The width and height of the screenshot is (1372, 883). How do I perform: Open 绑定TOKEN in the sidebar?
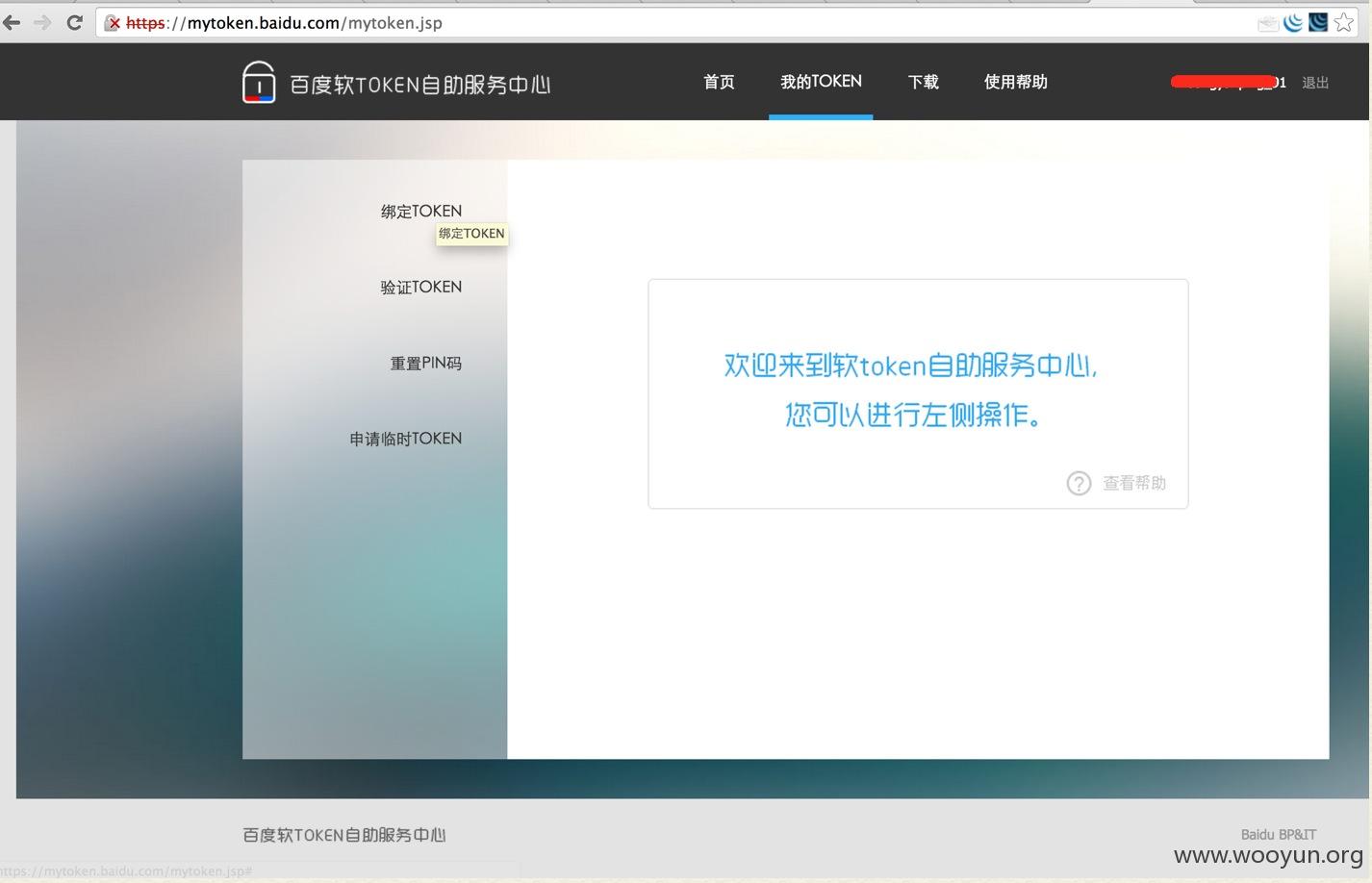(420, 212)
